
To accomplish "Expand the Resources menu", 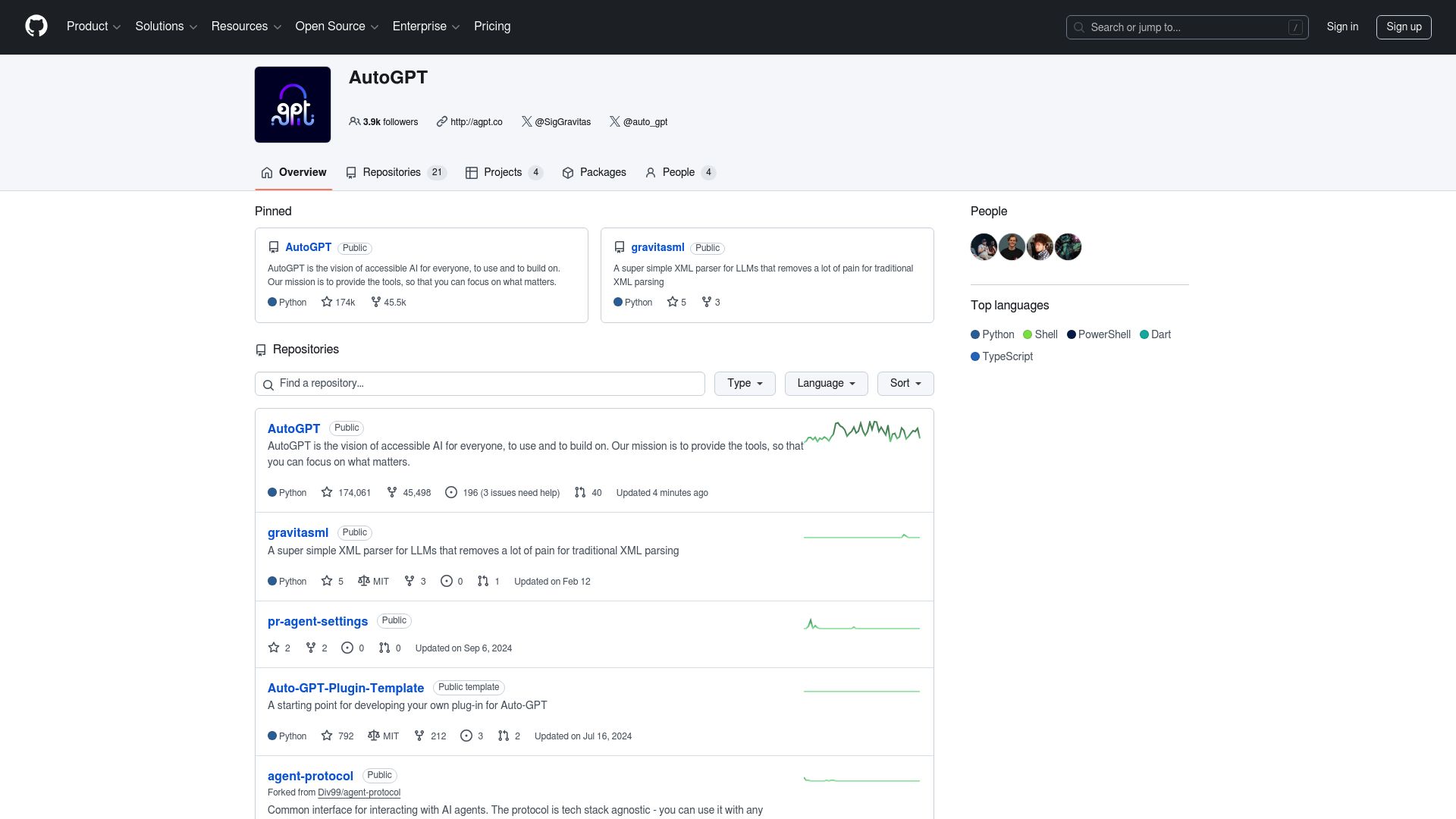I will point(246,27).
